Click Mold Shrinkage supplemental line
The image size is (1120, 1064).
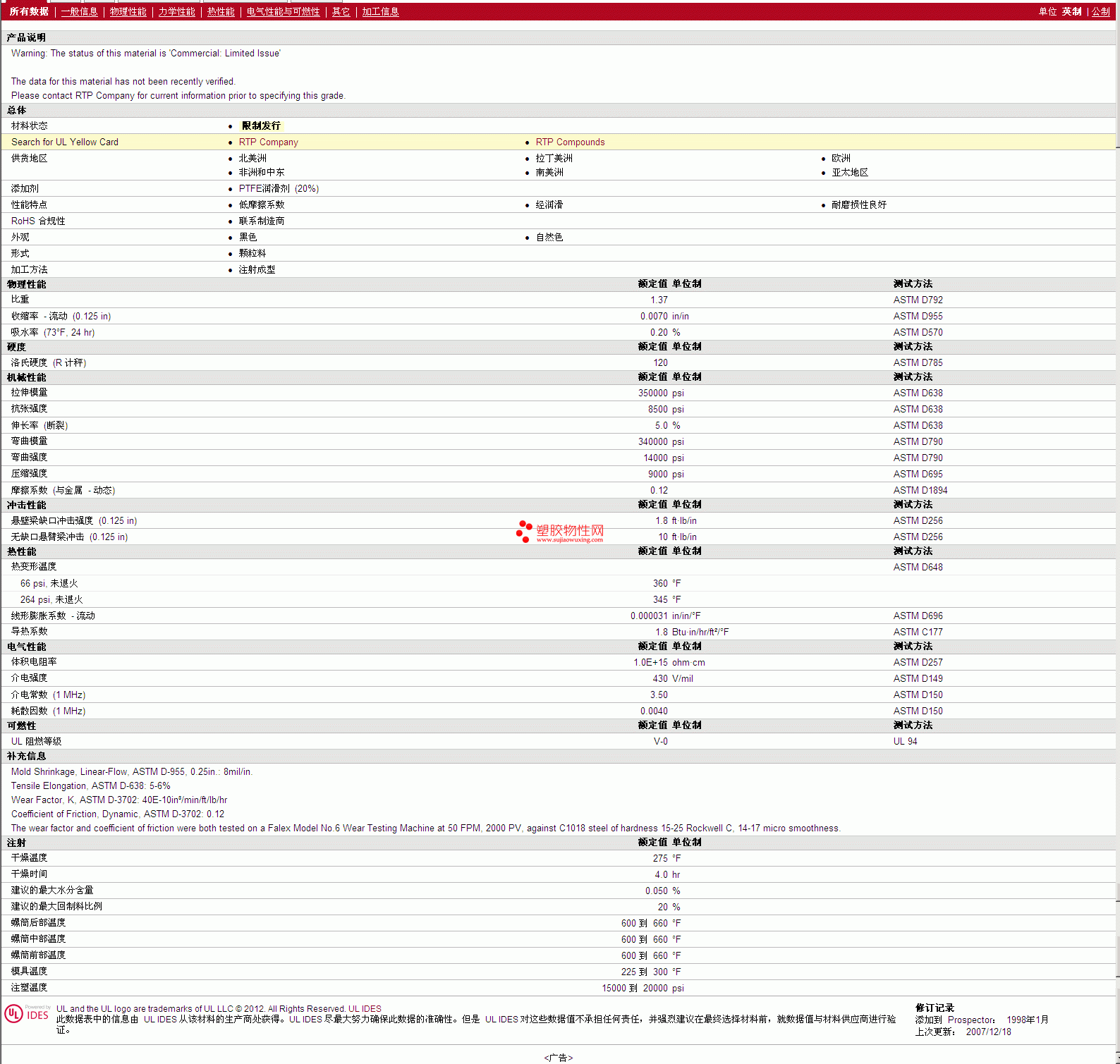coord(132,772)
